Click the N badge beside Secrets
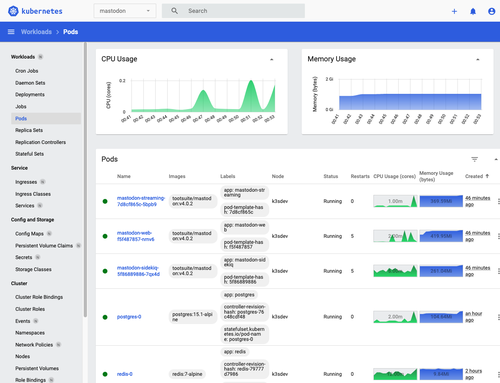The image size is (500, 383). click(x=38, y=257)
